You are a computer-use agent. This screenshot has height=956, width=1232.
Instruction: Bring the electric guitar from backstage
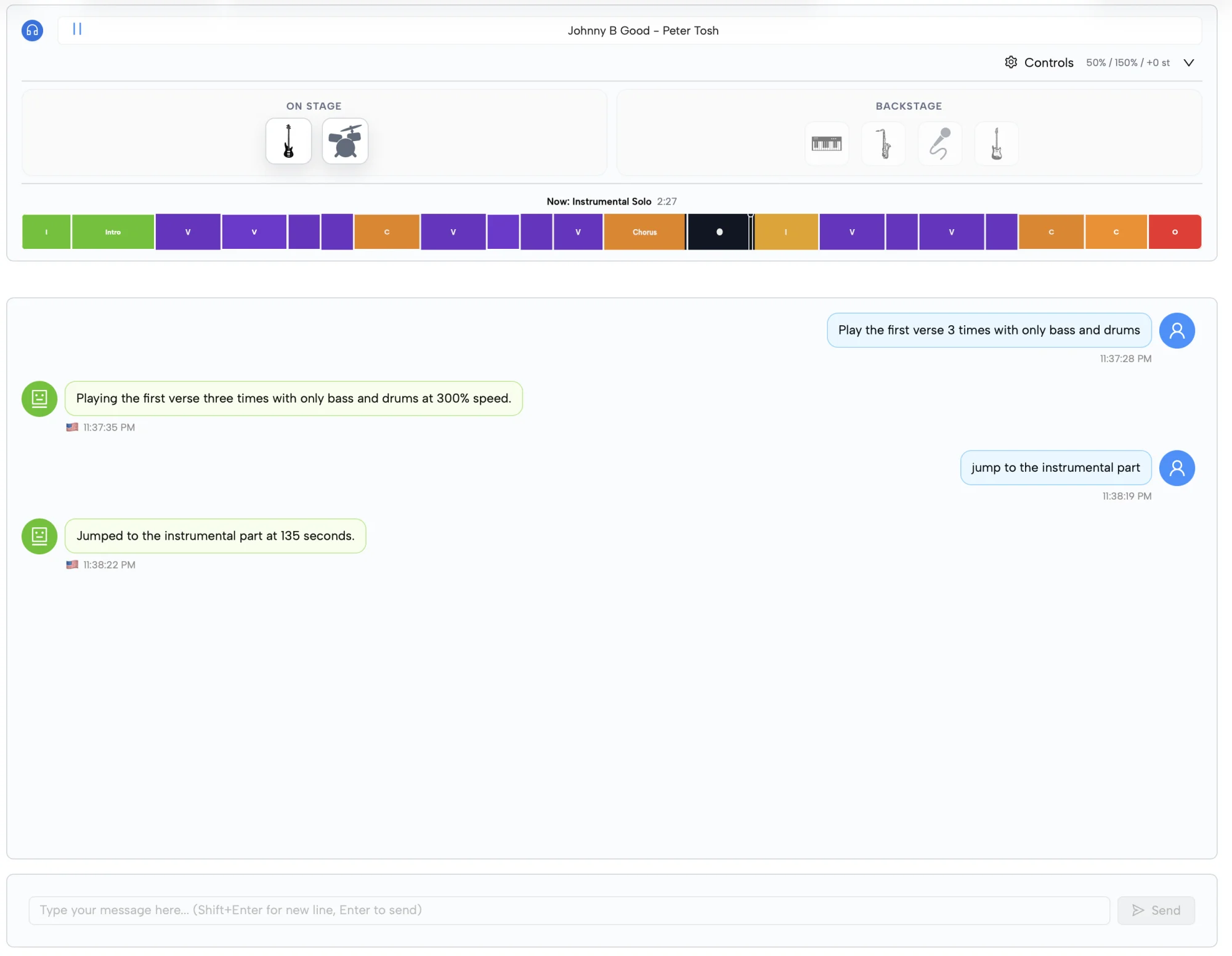coord(997,144)
